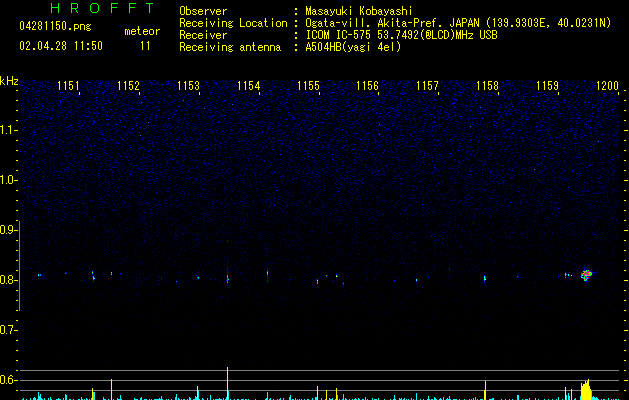Select the ICOM IC-575 receiver text
Viewport: 629px width, 400px height.
[401, 35]
